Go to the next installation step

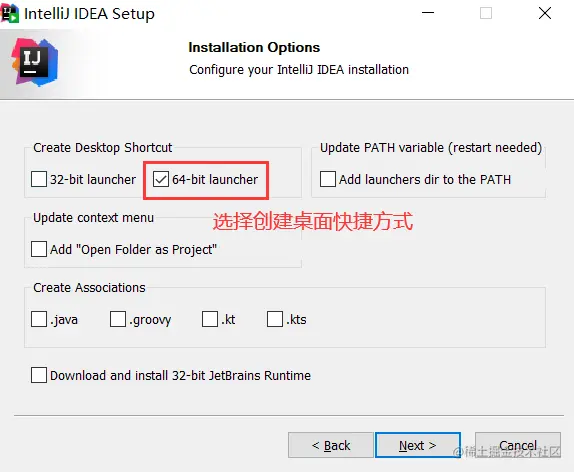tap(418, 445)
